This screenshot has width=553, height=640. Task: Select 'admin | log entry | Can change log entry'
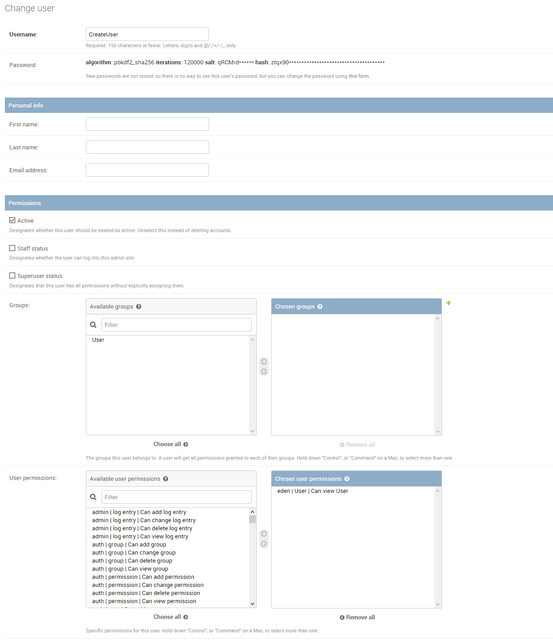tap(144, 520)
